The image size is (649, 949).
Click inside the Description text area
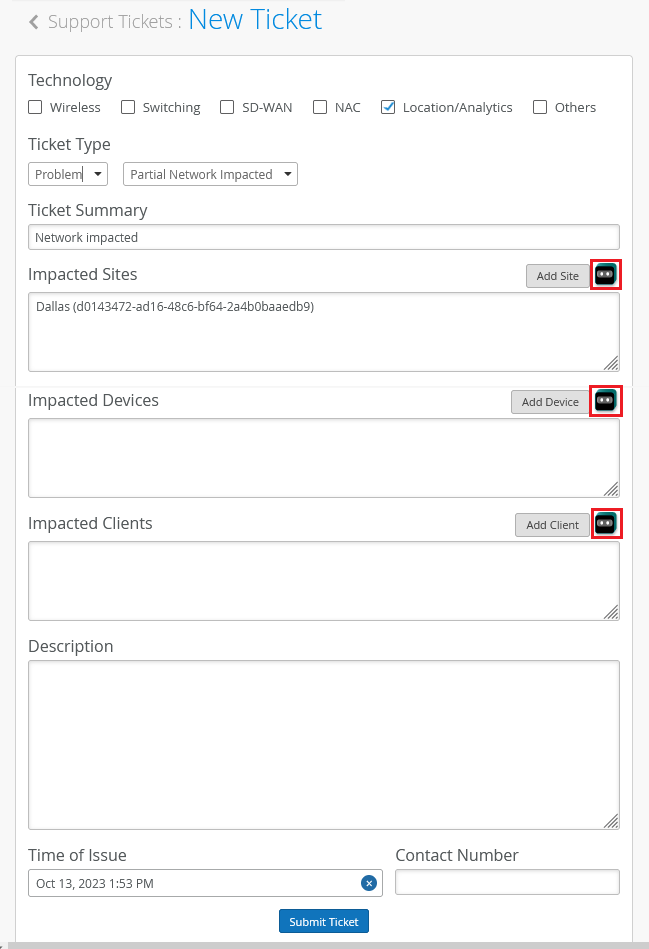[323, 744]
